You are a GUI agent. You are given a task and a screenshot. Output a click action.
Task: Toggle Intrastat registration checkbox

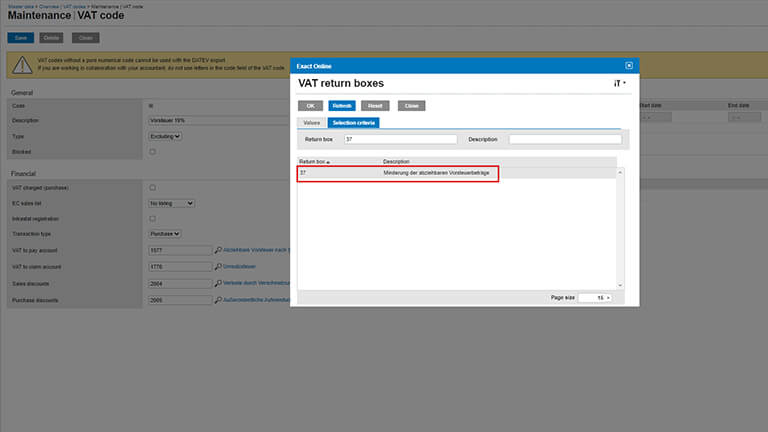pyautogui.click(x=152, y=218)
